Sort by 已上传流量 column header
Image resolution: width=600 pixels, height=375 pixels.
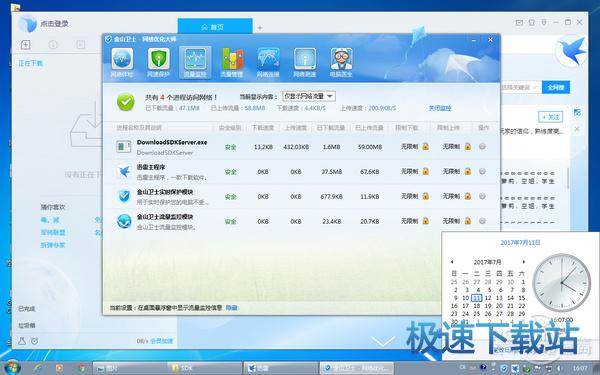pyautogui.click(x=369, y=128)
